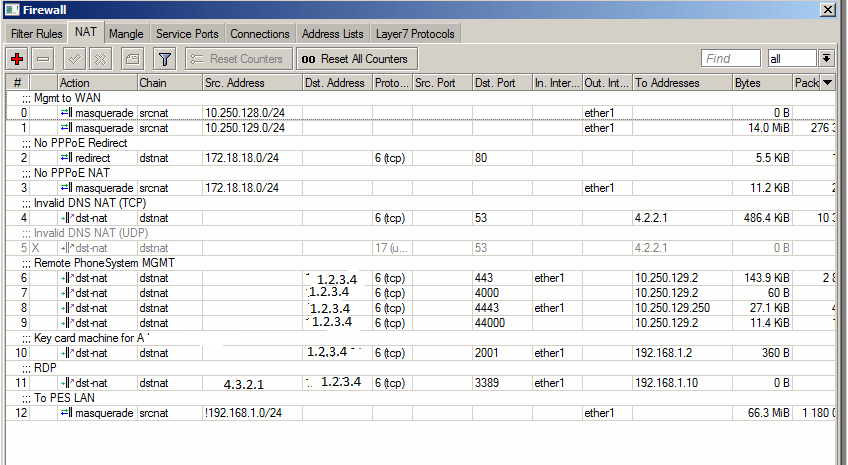This screenshot has width=848, height=465.
Task: Disable rule using X toolbar button
Action: (x=100, y=59)
